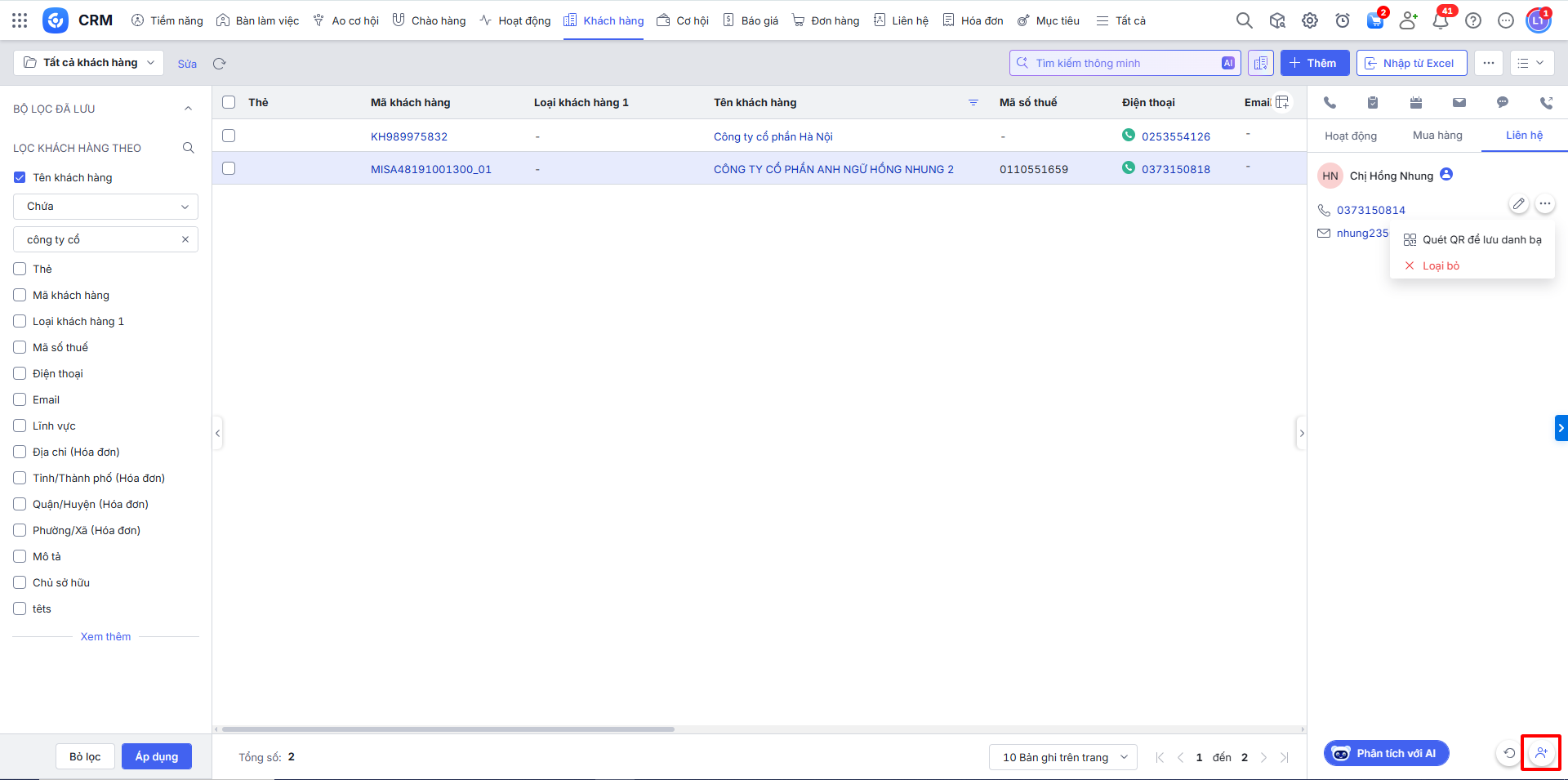This screenshot has width=1568, height=780.
Task: Click the search magnifier in filter panel
Action: tap(189, 148)
